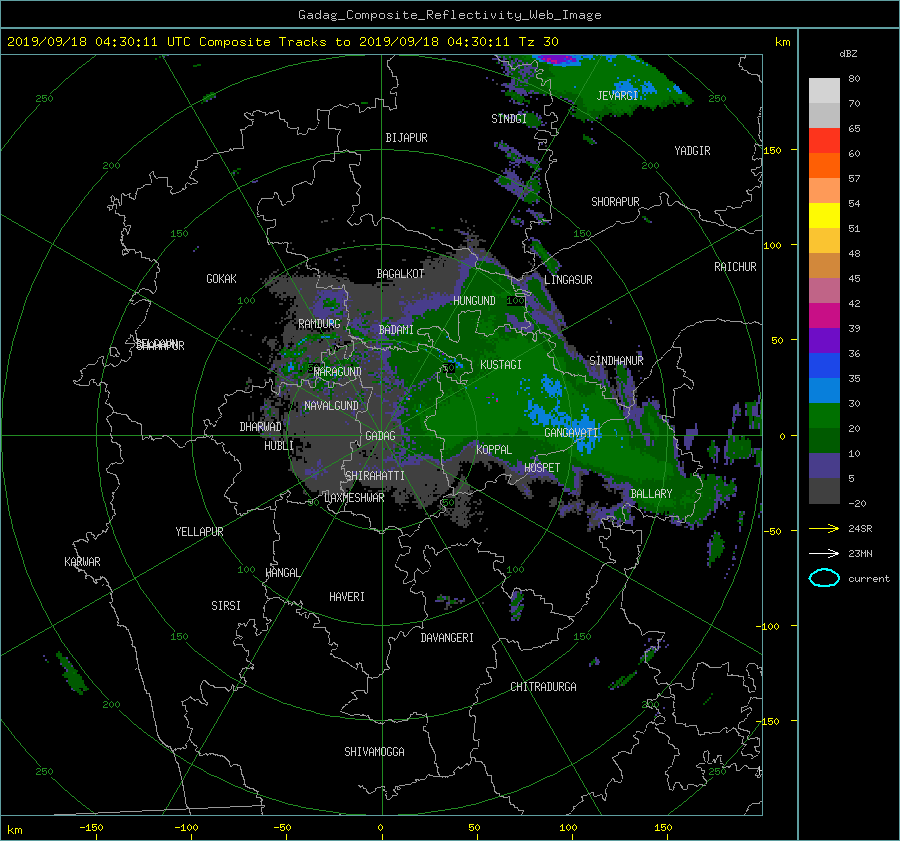Viewport: 900px width, 841px height.
Task: Click the HANGAL city label
Action: coord(283,573)
